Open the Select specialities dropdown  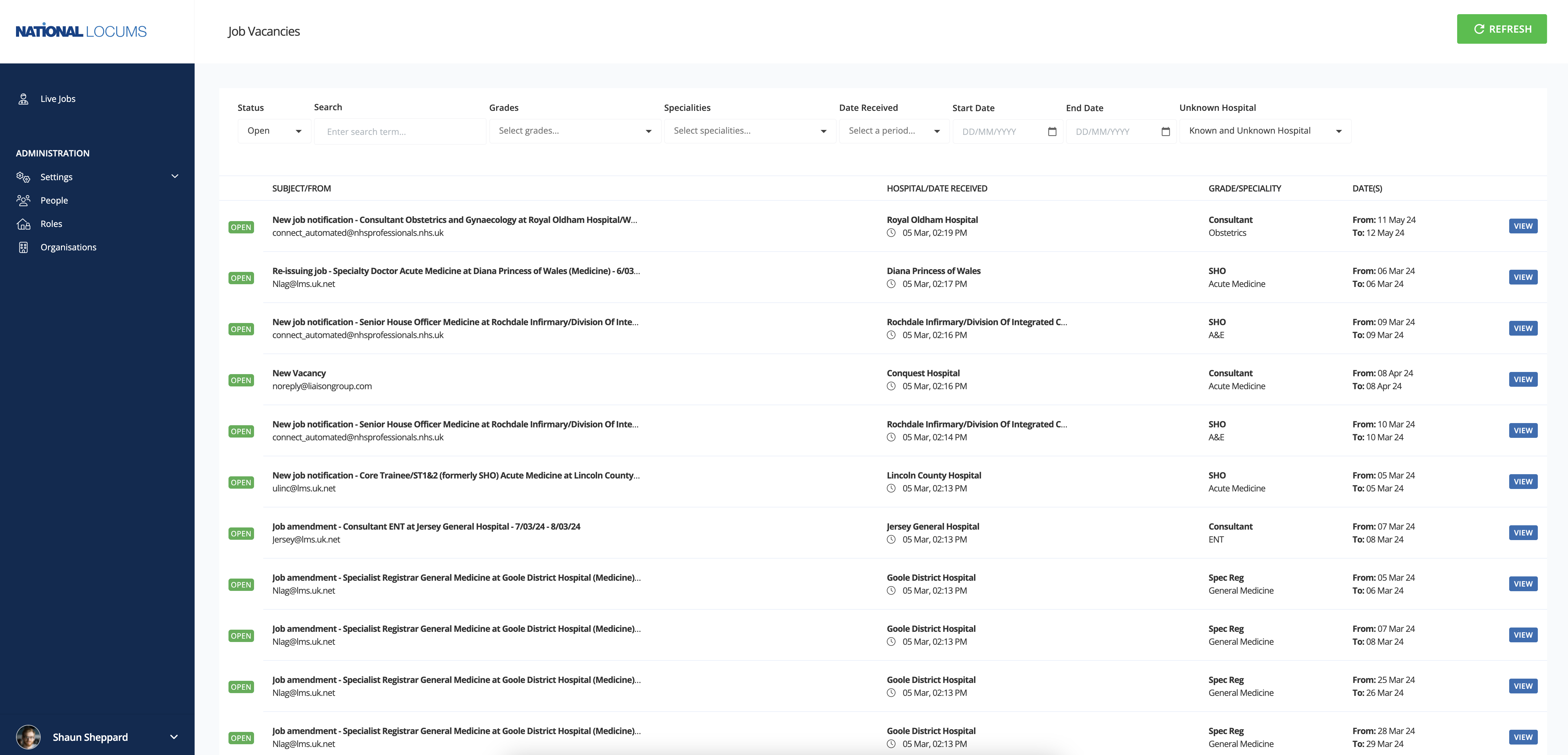pos(750,131)
